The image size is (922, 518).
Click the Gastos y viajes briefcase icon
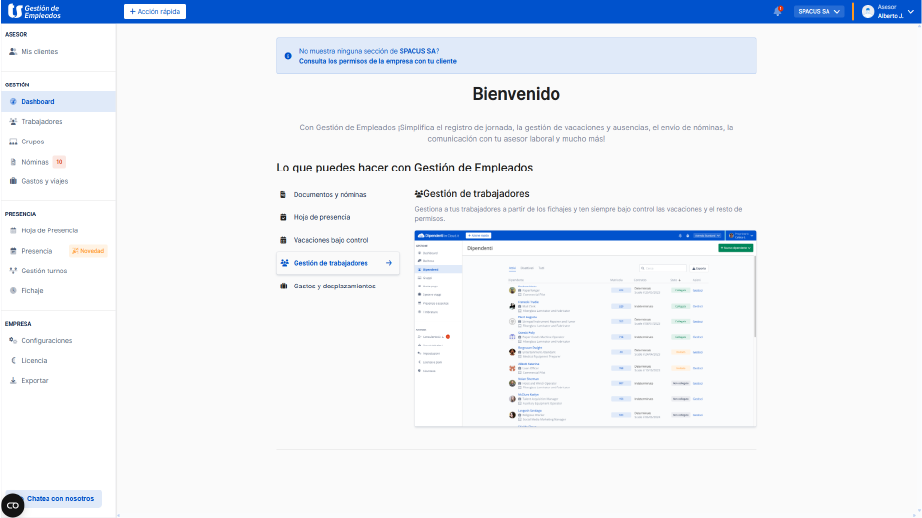(13, 181)
